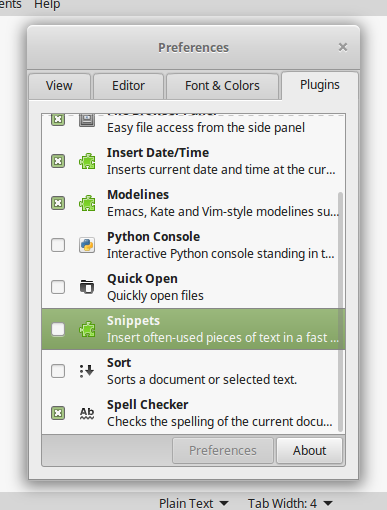This screenshot has height=510, width=387.
Task: Click the Python Console snake icon
Action: [x=87, y=245]
